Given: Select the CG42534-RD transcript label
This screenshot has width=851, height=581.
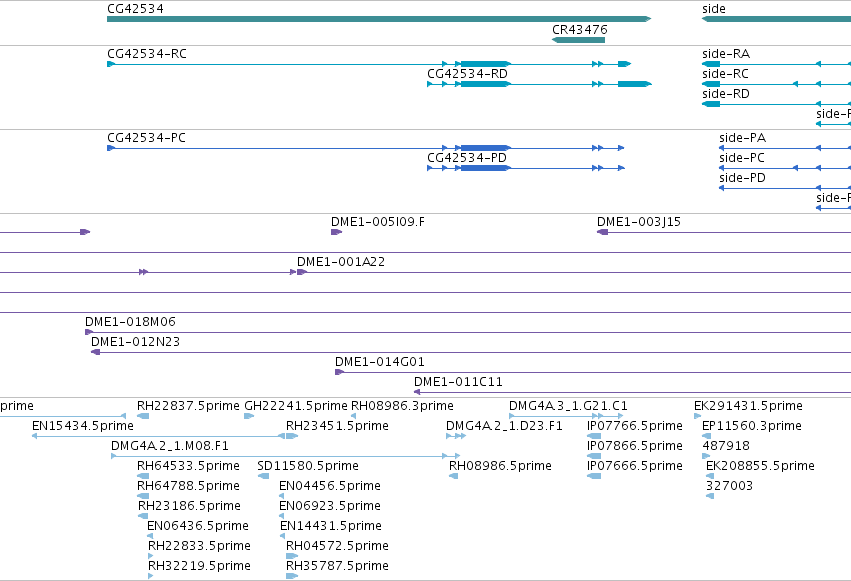Looking at the screenshot, I should [x=467, y=74].
